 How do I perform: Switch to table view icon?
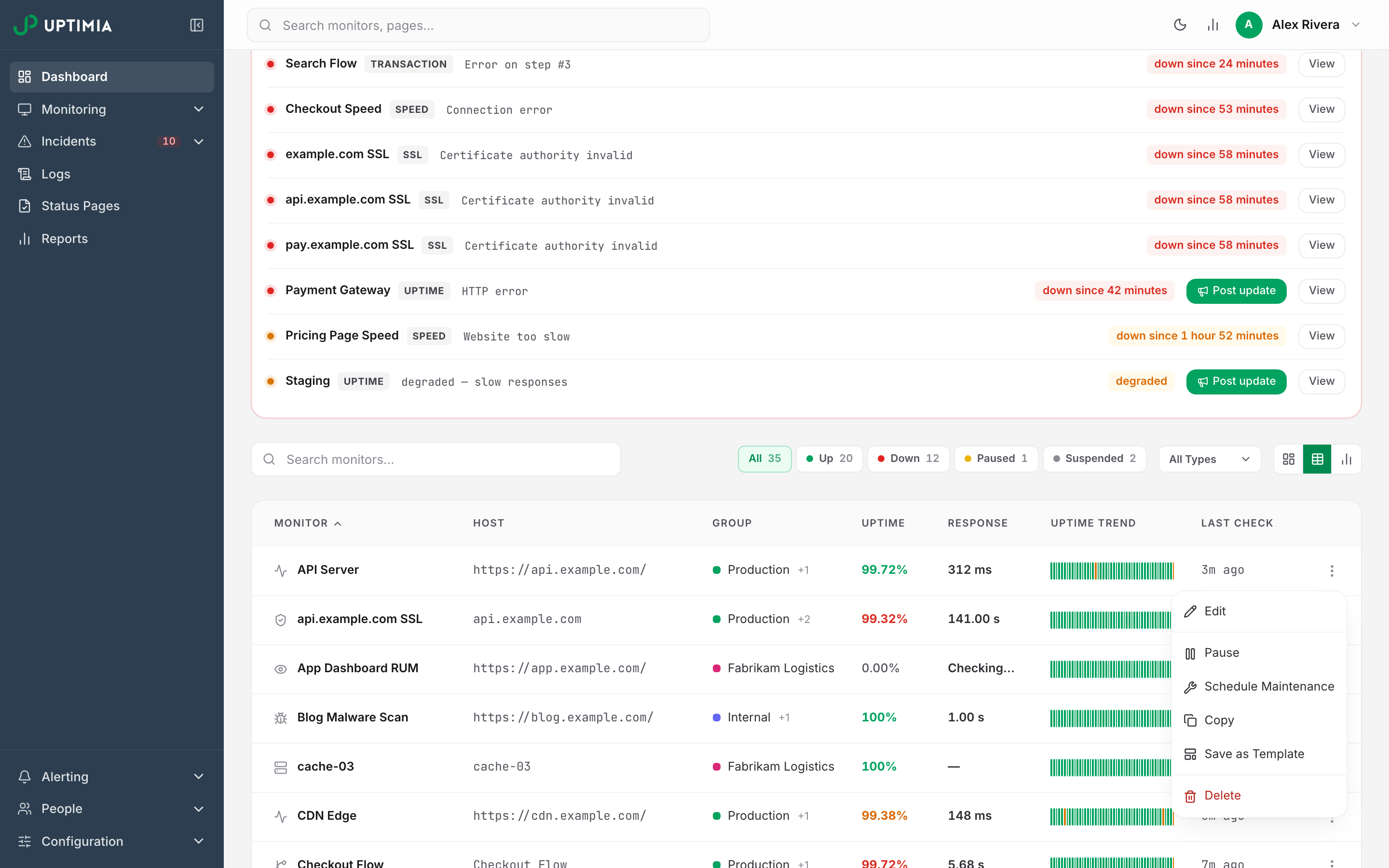[x=1317, y=459]
